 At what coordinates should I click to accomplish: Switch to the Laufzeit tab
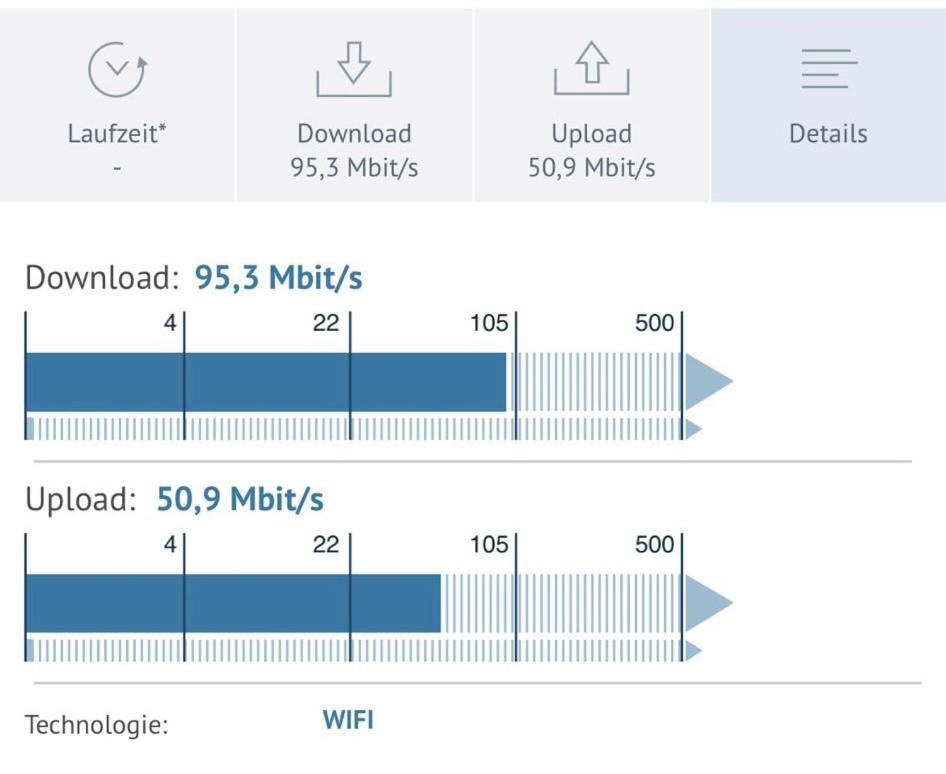pos(118,105)
